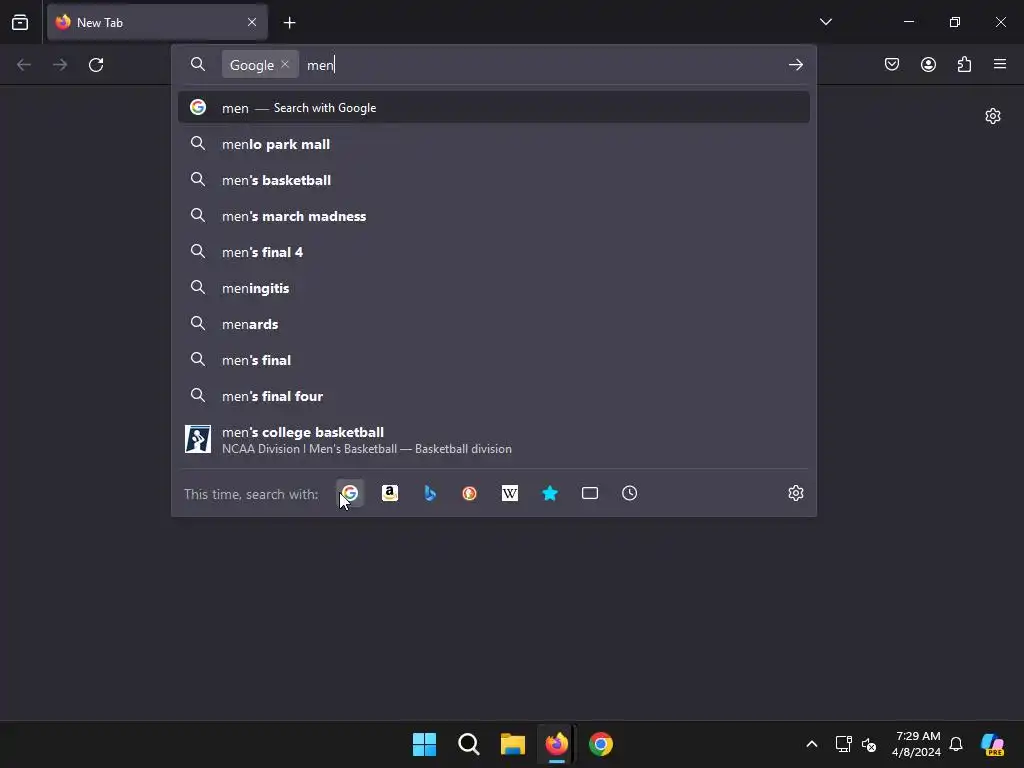Open Save to Pocket
The height and width of the screenshot is (768, 1024).
(x=892, y=65)
